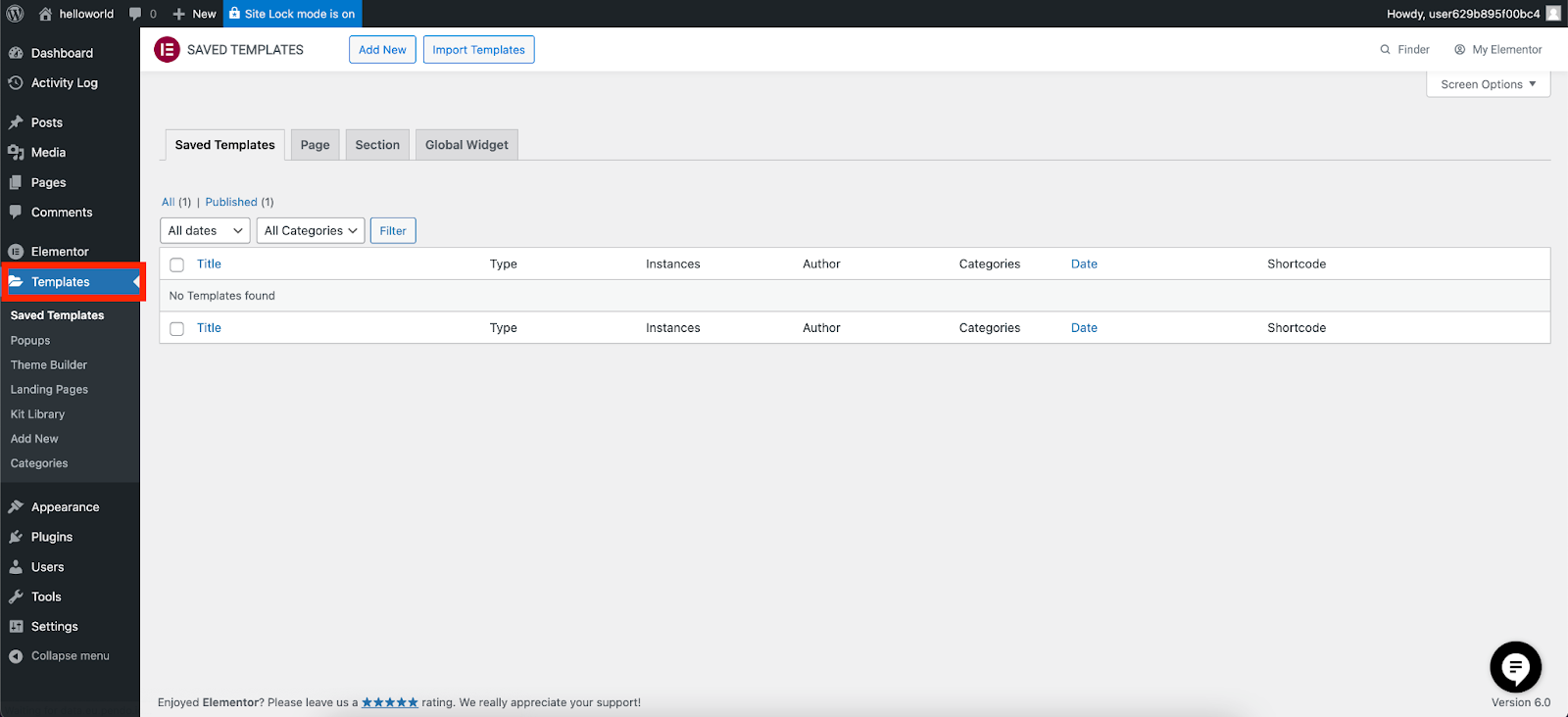
Task: Open Theme Builder in Templates submenu
Action: (x=49, y=364)
